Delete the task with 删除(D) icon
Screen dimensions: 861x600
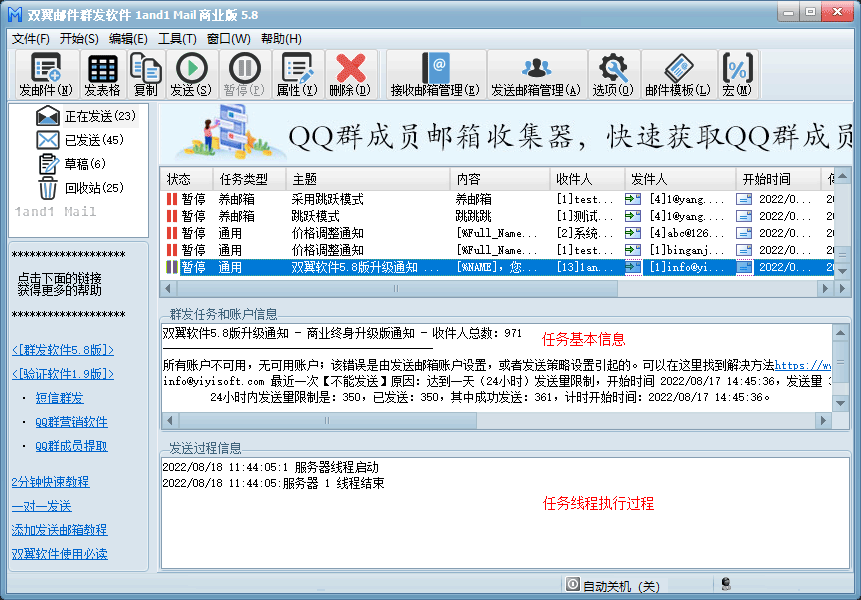(350, 75)
